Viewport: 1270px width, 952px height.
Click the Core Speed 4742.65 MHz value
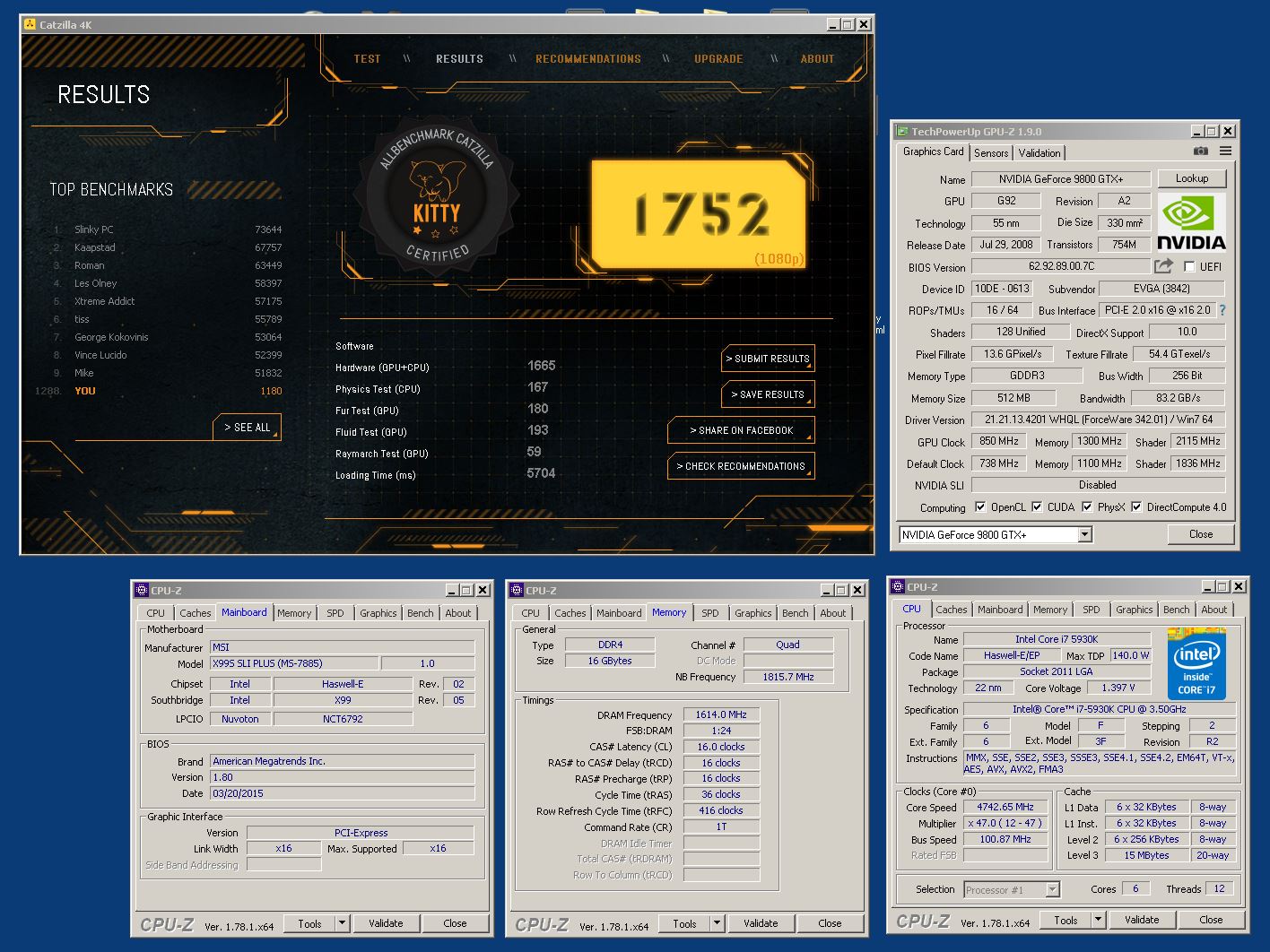[x=1005, y=807]
